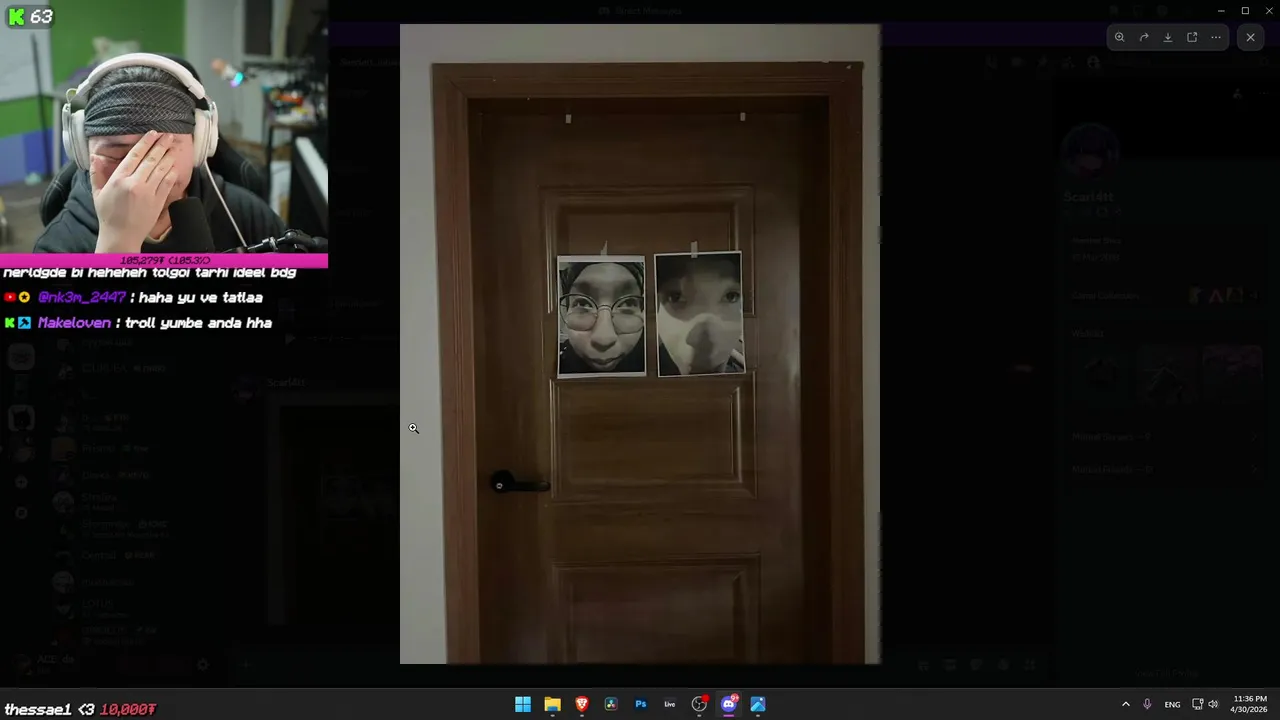Click the message 'troll yumbe anda hha'
This screenshot has width=1280, height=720.
pos(198,323)
